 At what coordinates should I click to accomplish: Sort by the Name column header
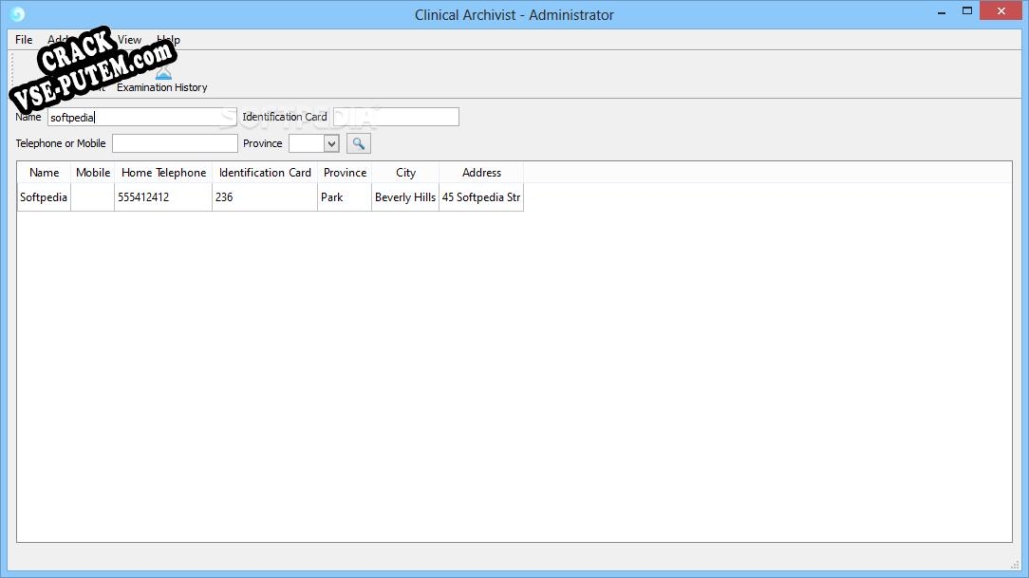(x=44, y=173)
